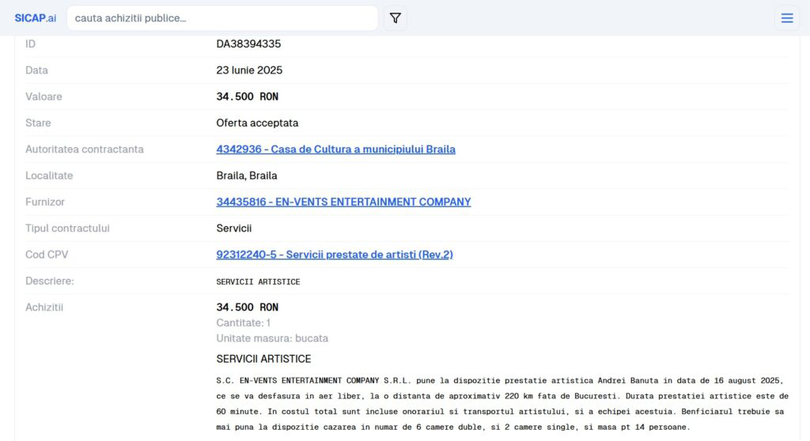This screenshot has height=441, width=810.
Task: Click the 'Stare' label
Action: point(38,123)
